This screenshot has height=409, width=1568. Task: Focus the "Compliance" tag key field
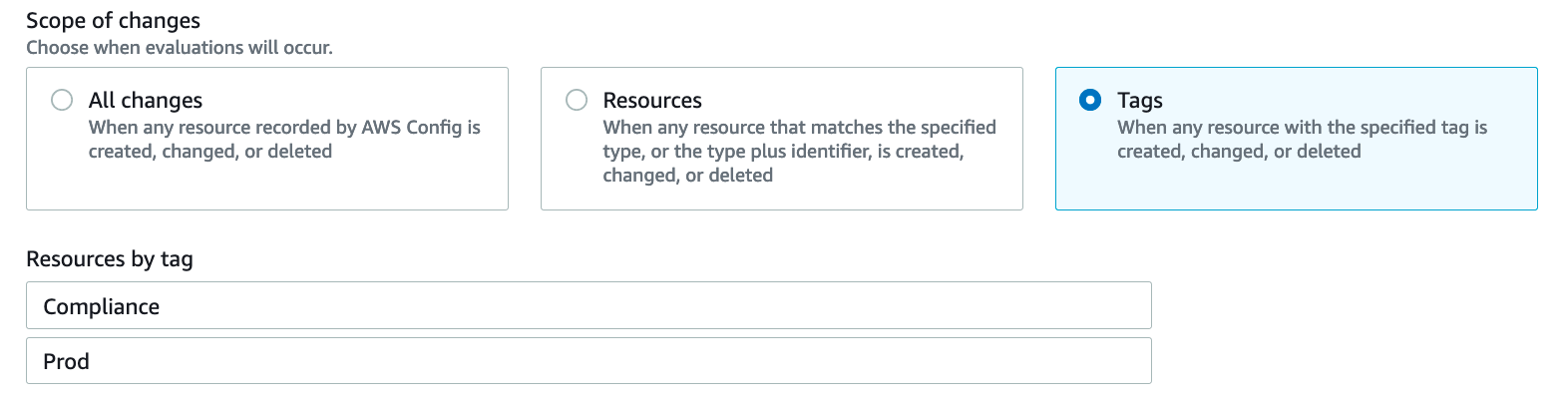click(x=588, y=306)
